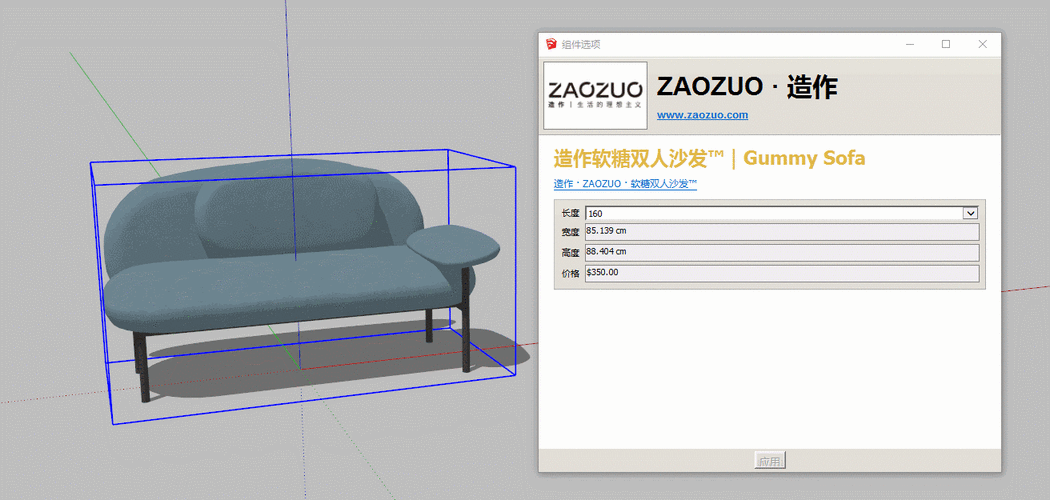Click the 价格 label
This screenshot has width=1050, height=500.
point(569,274)
